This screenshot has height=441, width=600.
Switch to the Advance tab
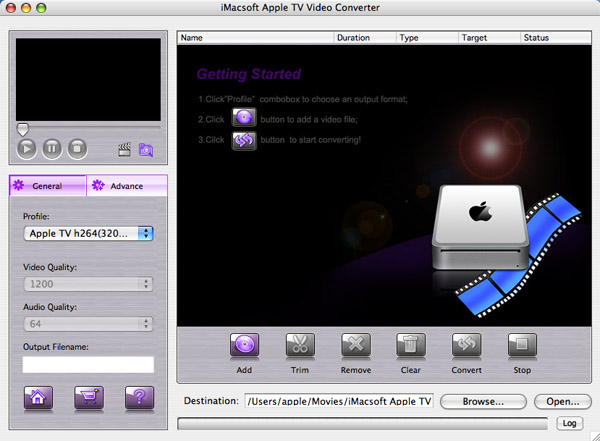tap(127, 186)
